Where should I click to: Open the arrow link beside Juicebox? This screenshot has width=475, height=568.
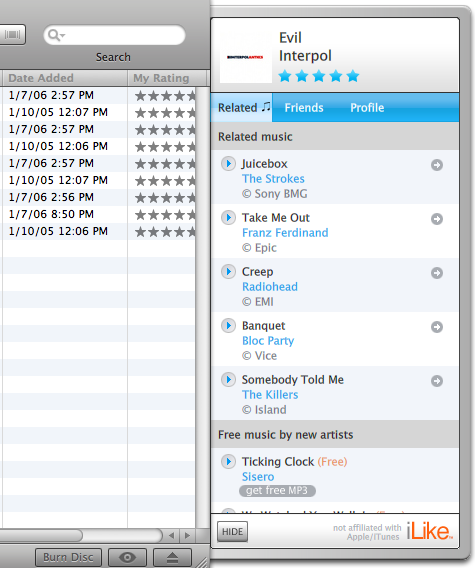pos(437,165)
